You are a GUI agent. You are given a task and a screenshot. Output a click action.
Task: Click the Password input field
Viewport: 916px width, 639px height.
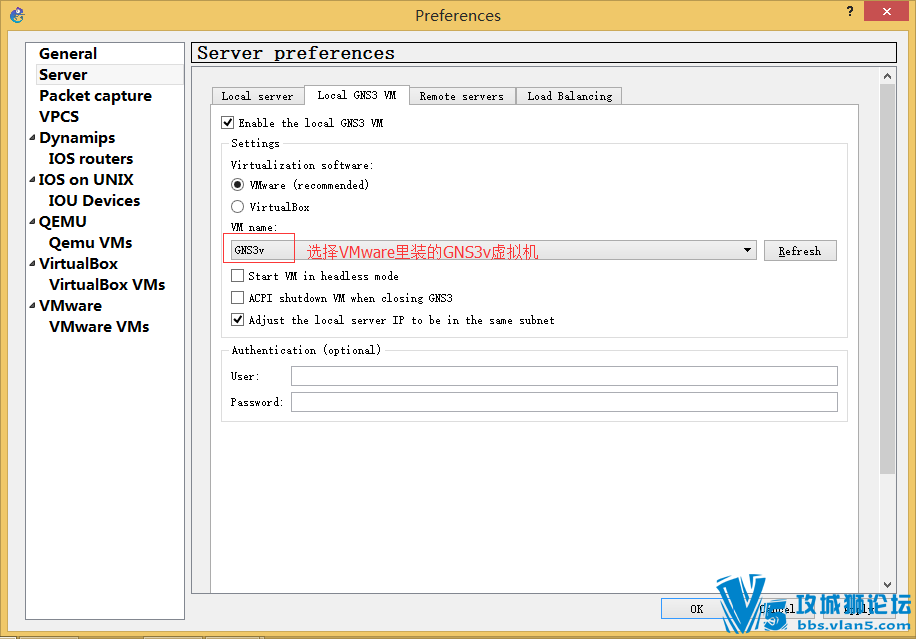[x=564, y=402]
